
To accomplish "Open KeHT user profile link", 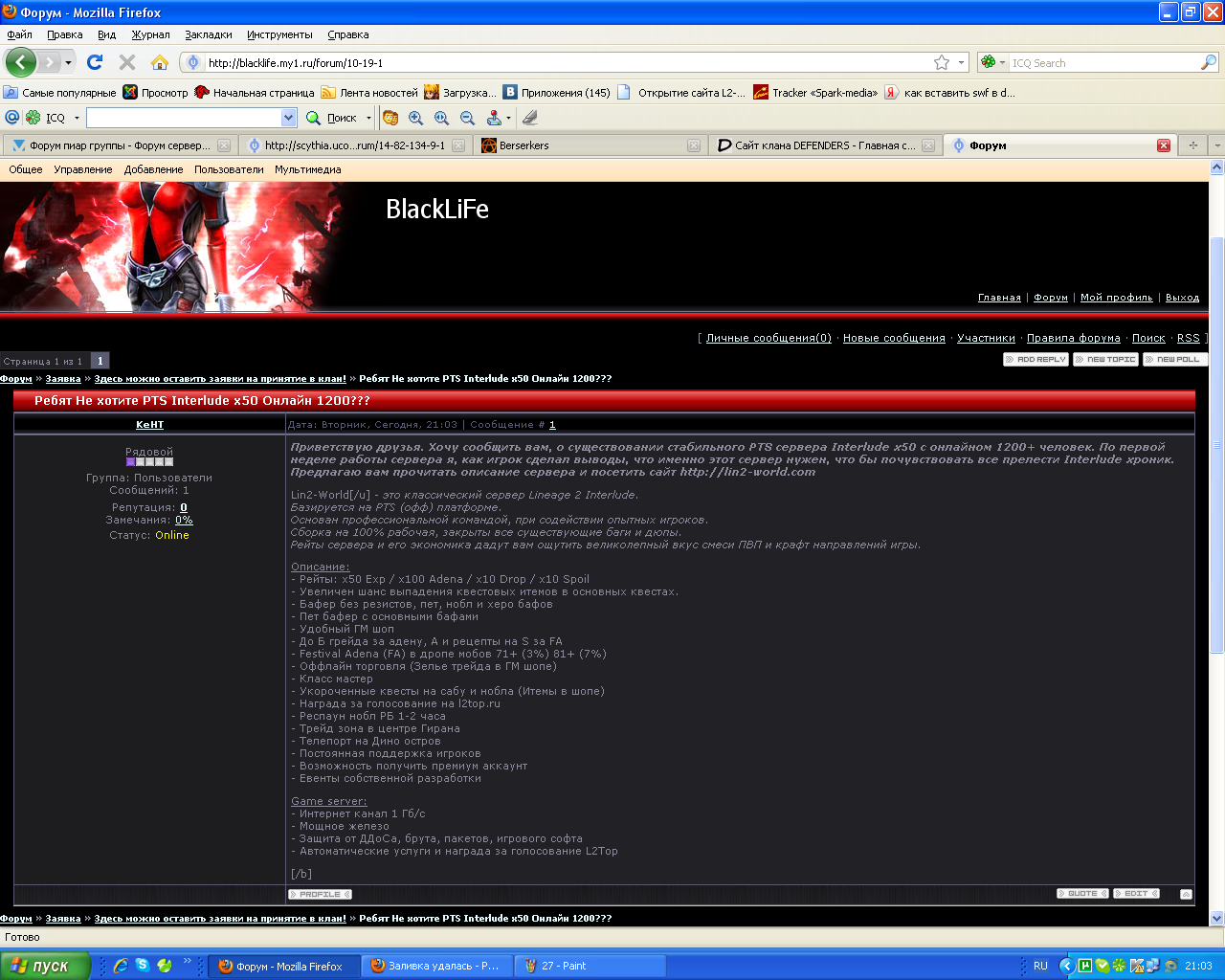I will tap(149, 425).
